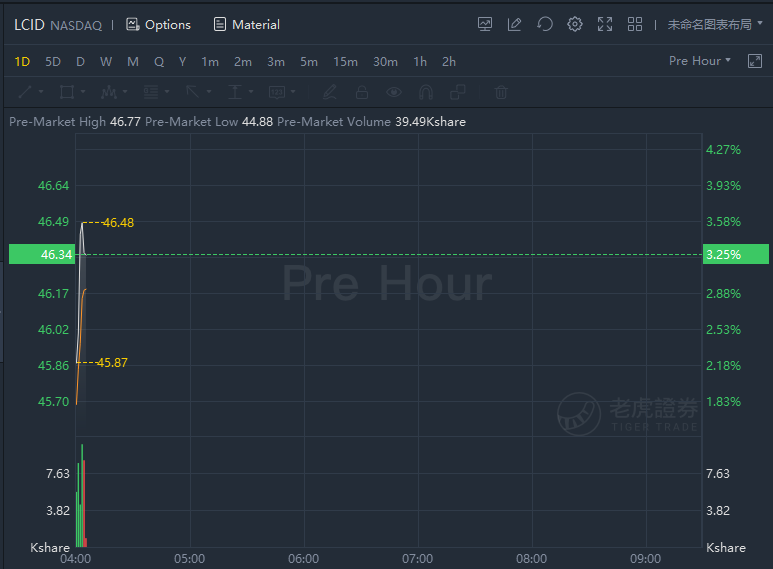The width and height of the screenshot is (773, 569).
Task: Select the wave pattern drawing tool
Action: 108,92
